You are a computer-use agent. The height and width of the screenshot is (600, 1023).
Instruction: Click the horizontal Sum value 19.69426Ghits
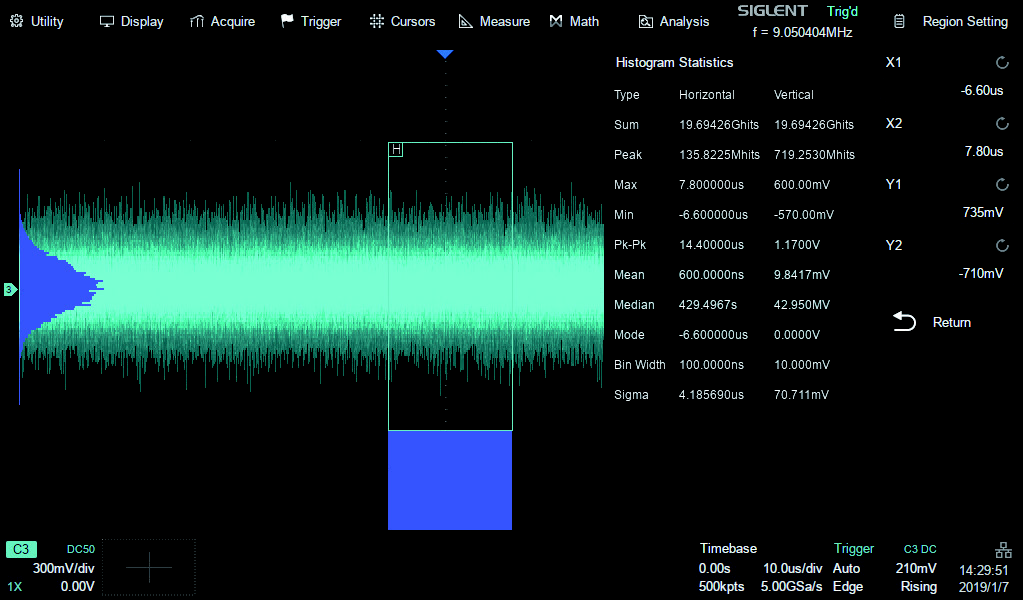point(719,125)
